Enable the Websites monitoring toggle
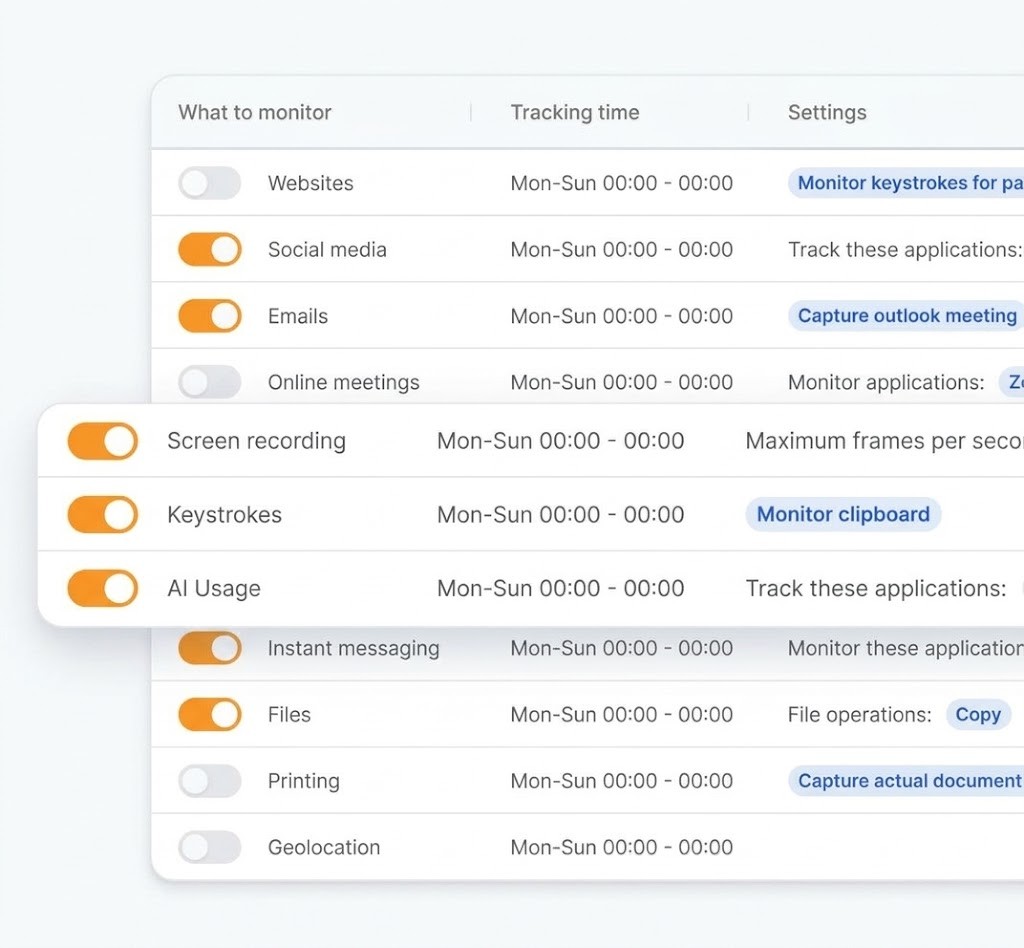 pyautogui.click(x=210, y=183)
